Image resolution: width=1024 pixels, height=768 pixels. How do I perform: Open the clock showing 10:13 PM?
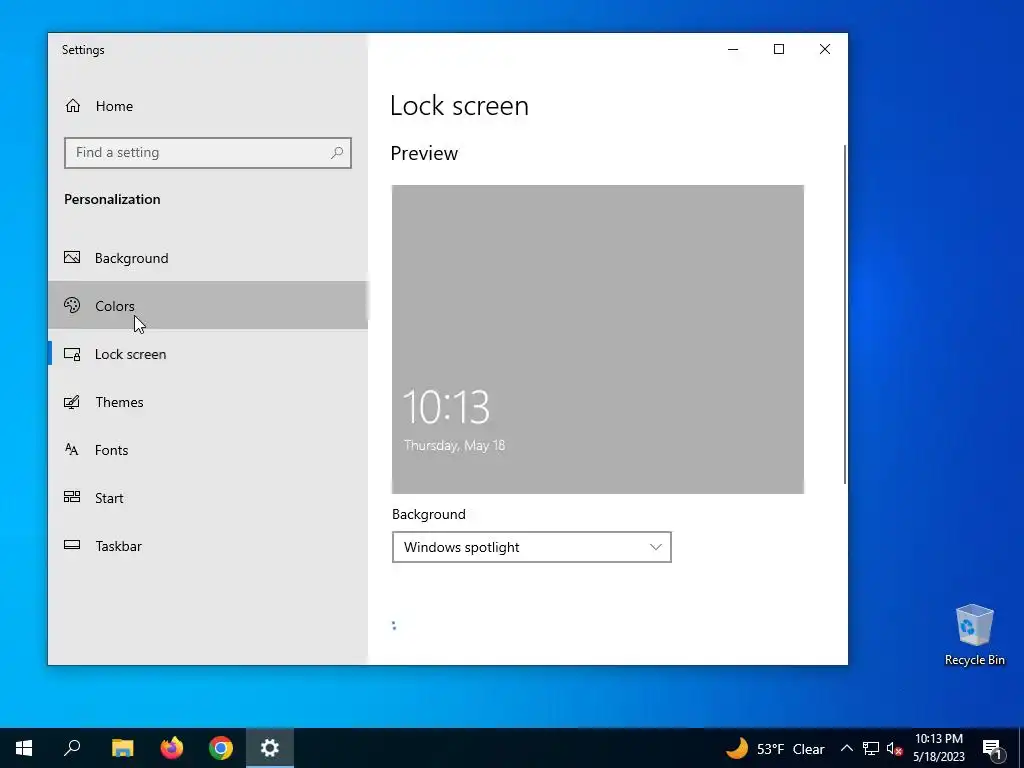pos(938,748)
